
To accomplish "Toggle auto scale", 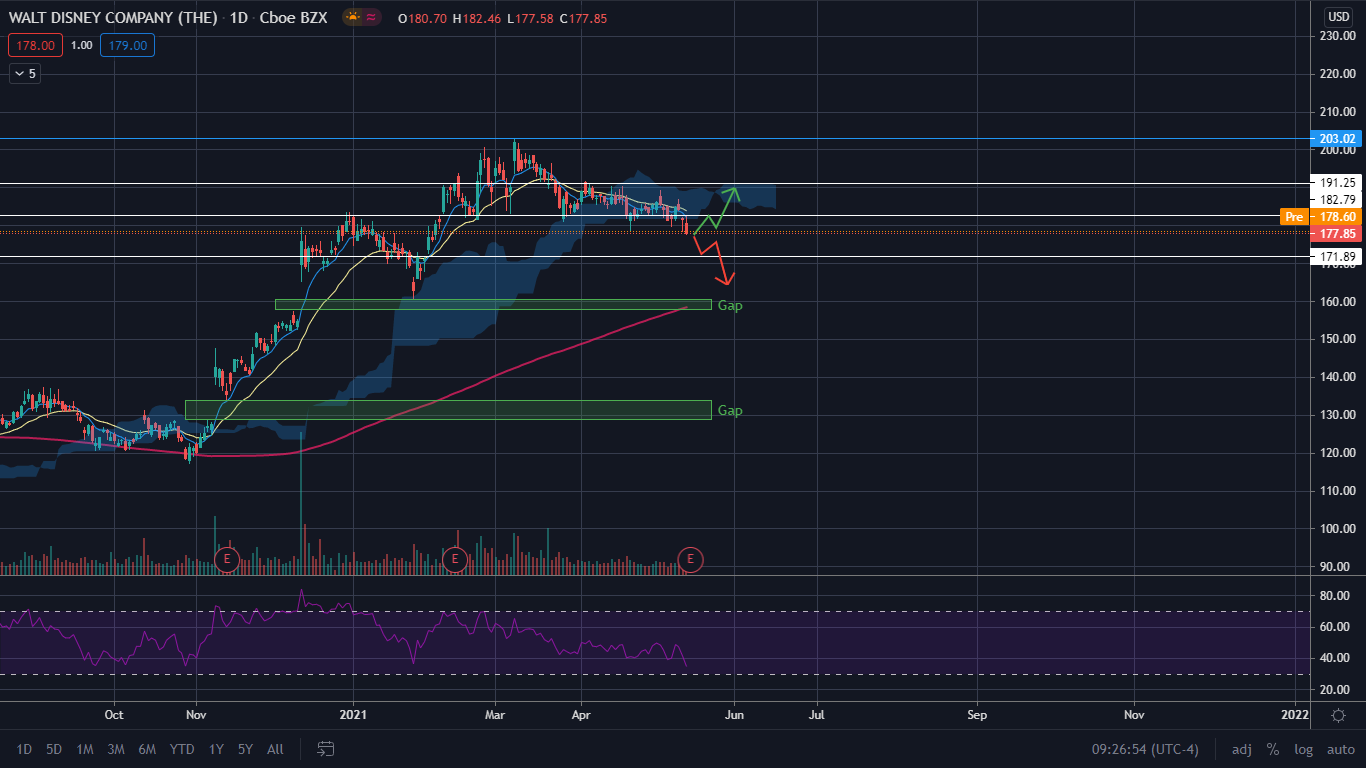I will coord(1340,749).
